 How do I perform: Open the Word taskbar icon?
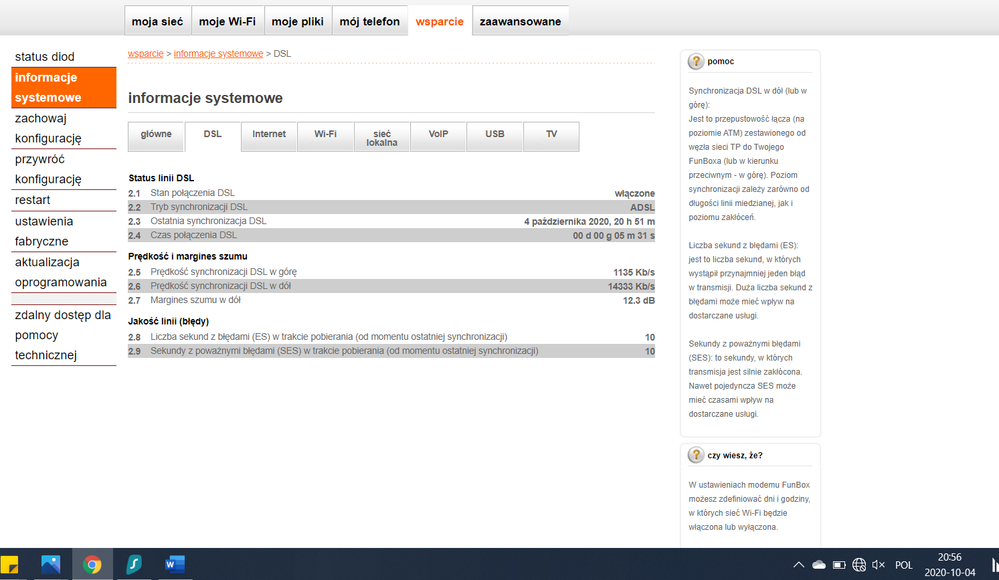tap(175, 565)
